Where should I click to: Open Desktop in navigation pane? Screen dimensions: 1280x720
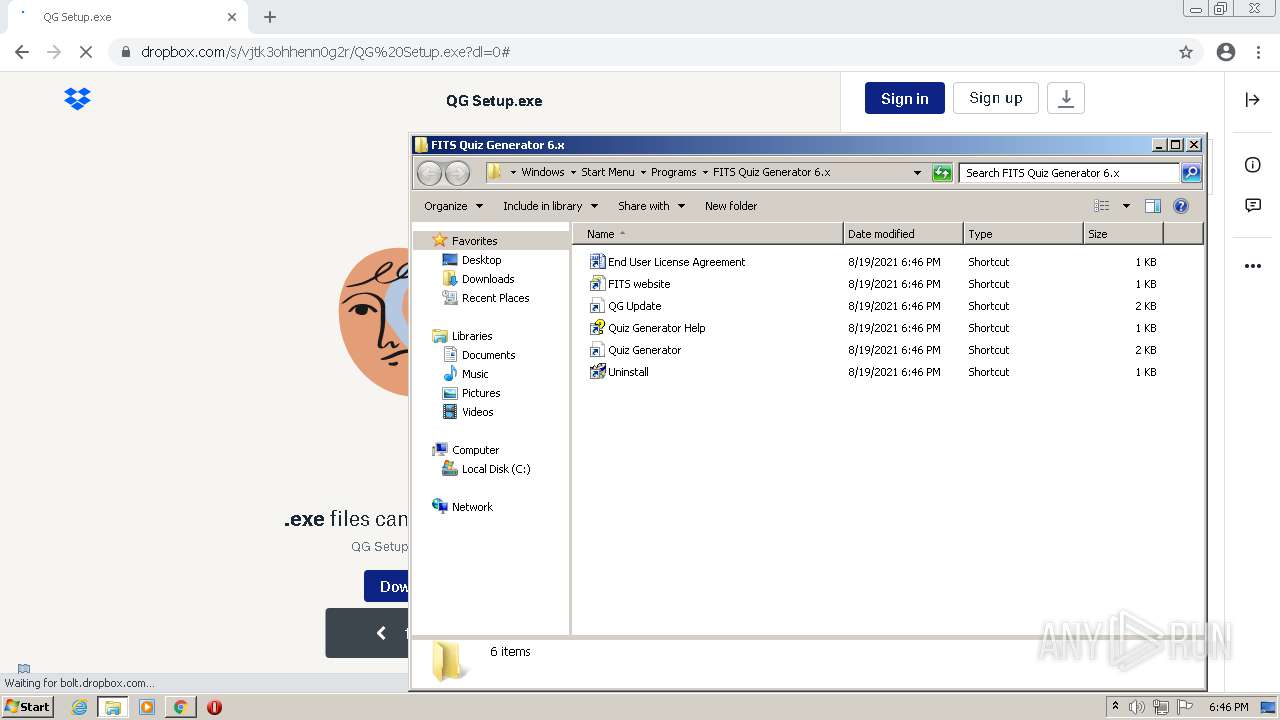click(481, 260)
